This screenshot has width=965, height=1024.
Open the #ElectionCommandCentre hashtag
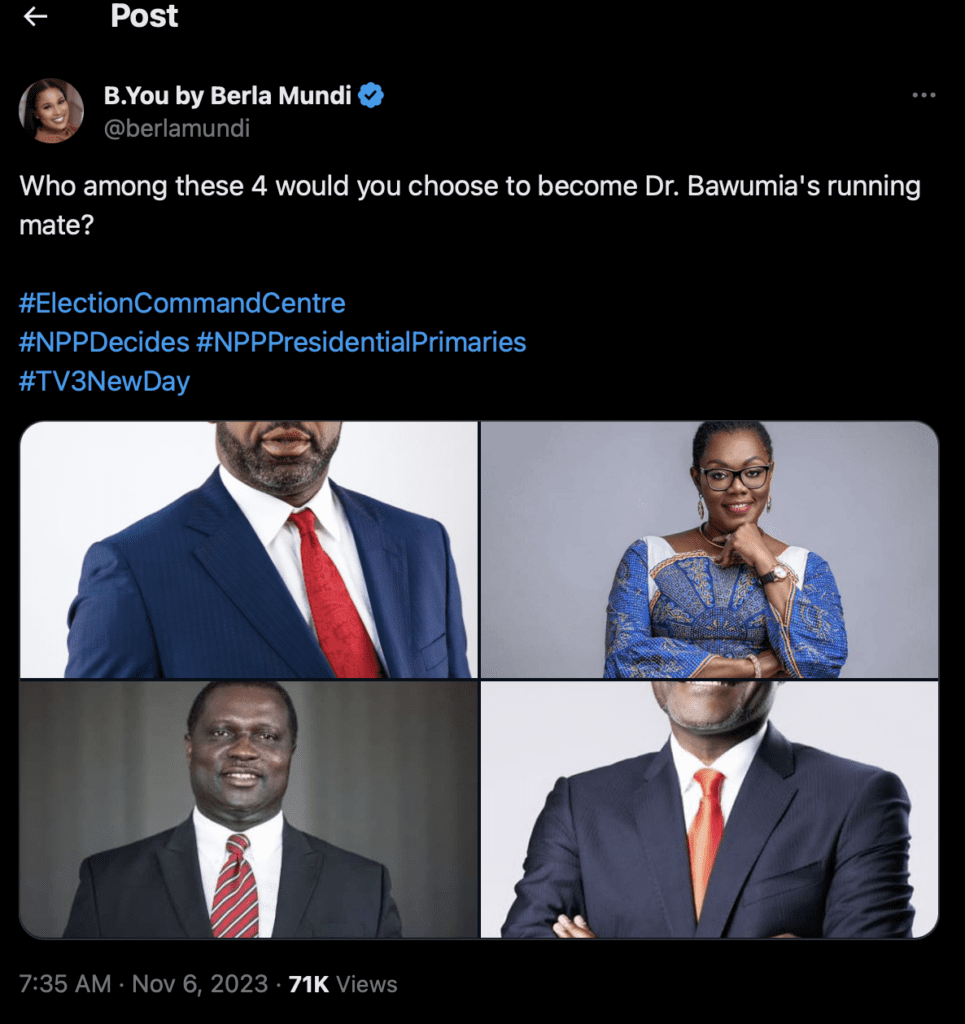pos(182,303)
